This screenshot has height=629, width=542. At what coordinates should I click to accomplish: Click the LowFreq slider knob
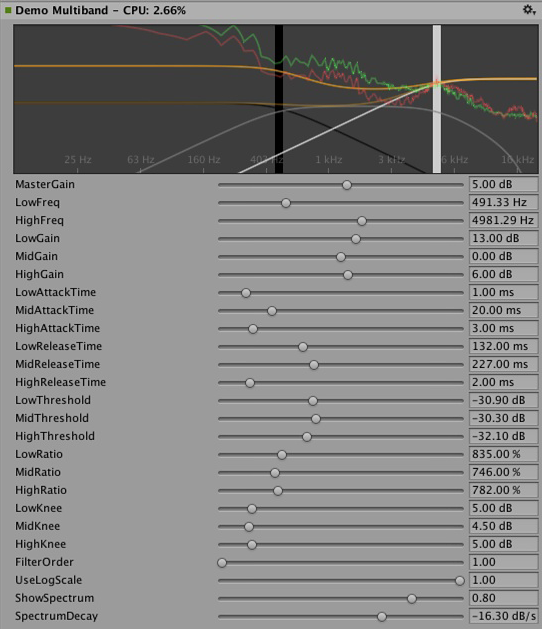click(x=286, y=203)
